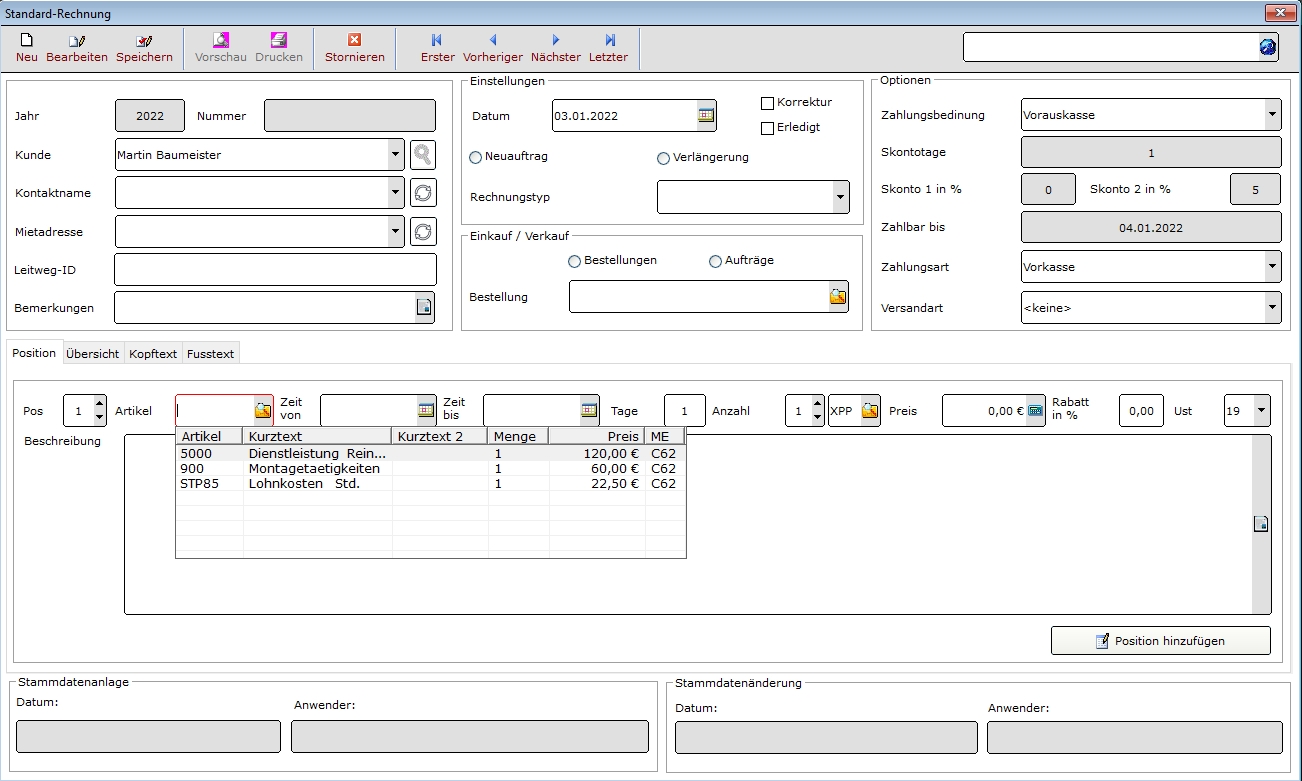This screenshot has height=781, width=1302.
Task: Choose the Aufträge radio option
Action: (x=715, y=261)
